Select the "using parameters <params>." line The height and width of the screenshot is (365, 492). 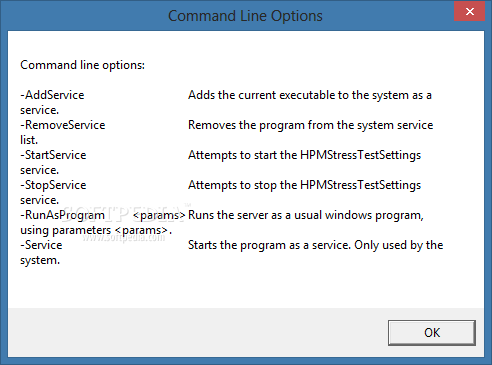pyautogui.click(x=96, y=230)
